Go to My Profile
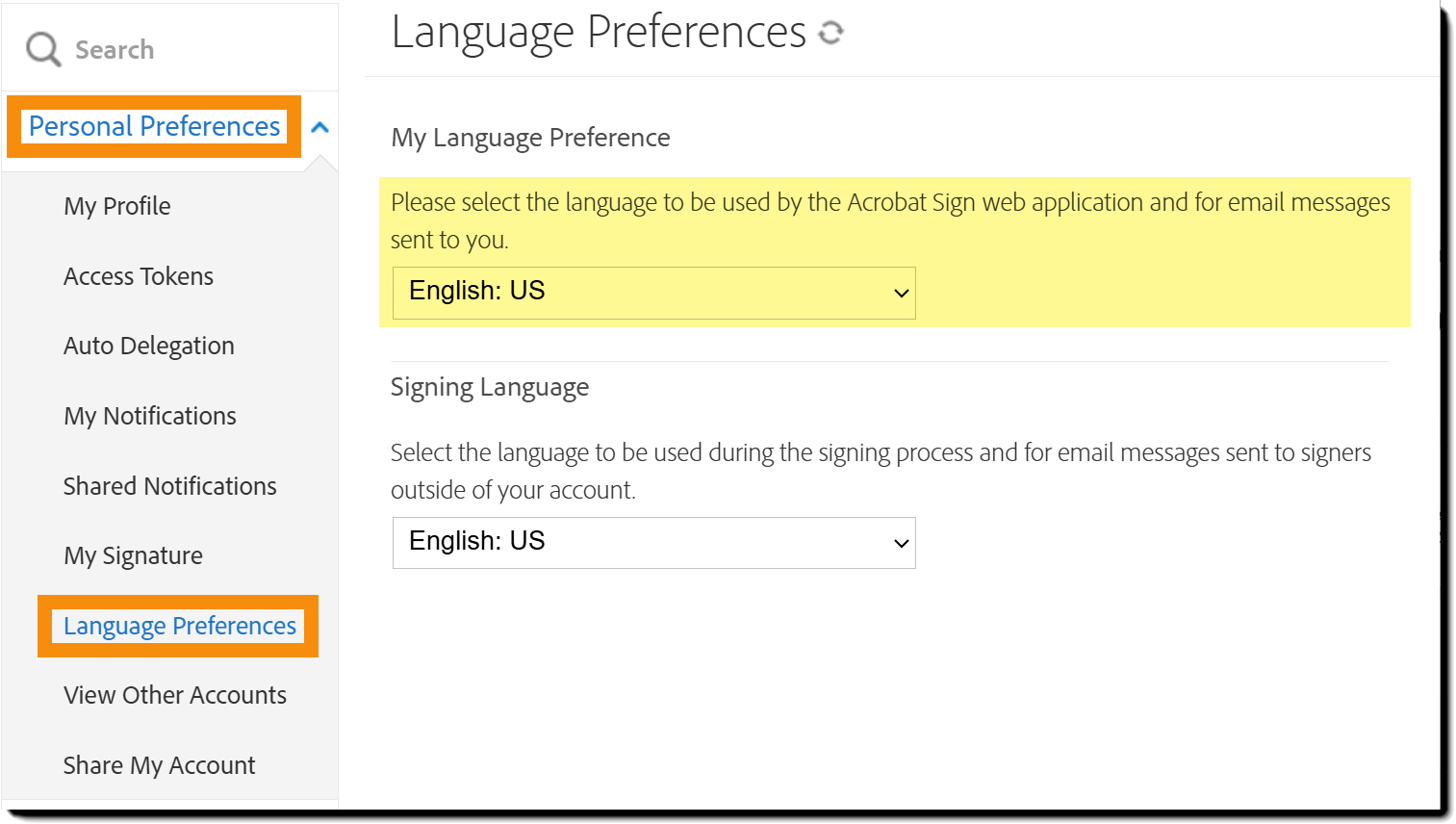The height and width of the screenshot is (824, 1456). click(x=117, y=206)
